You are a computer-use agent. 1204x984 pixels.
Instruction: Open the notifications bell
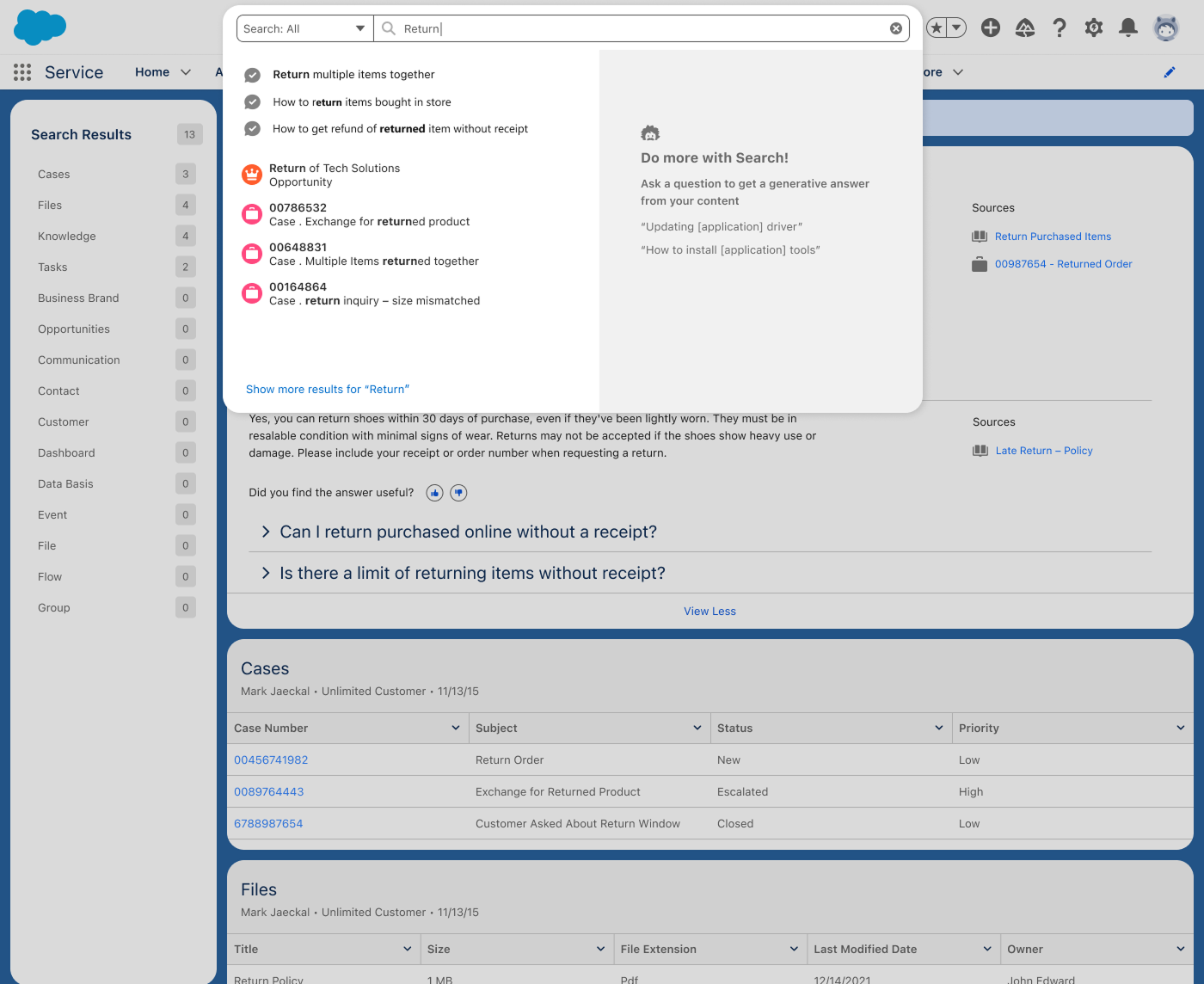[x=1127, y=28]
